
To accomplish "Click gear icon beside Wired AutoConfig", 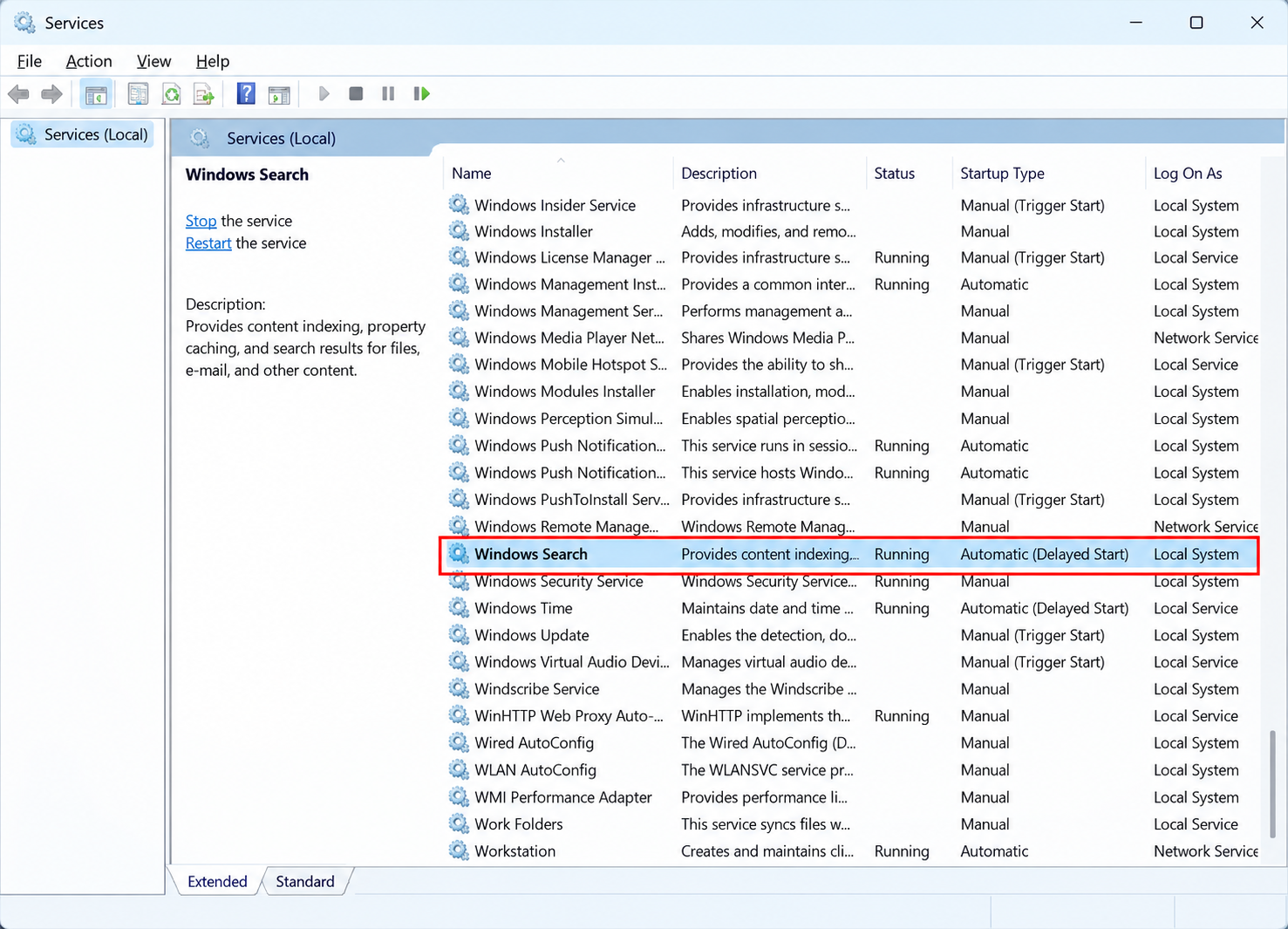I will 459,742.
